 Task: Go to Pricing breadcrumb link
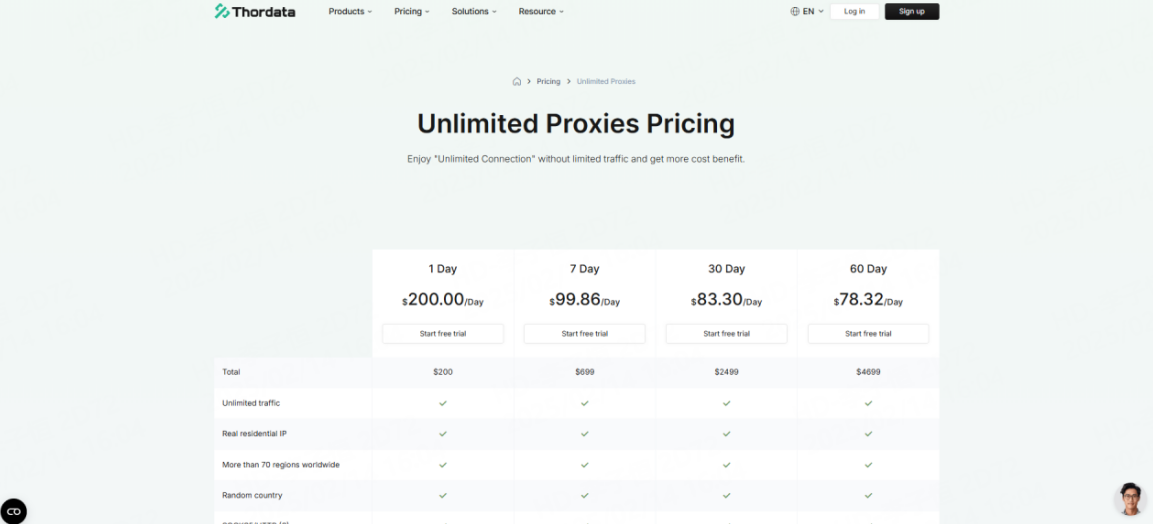pos(548,81)
